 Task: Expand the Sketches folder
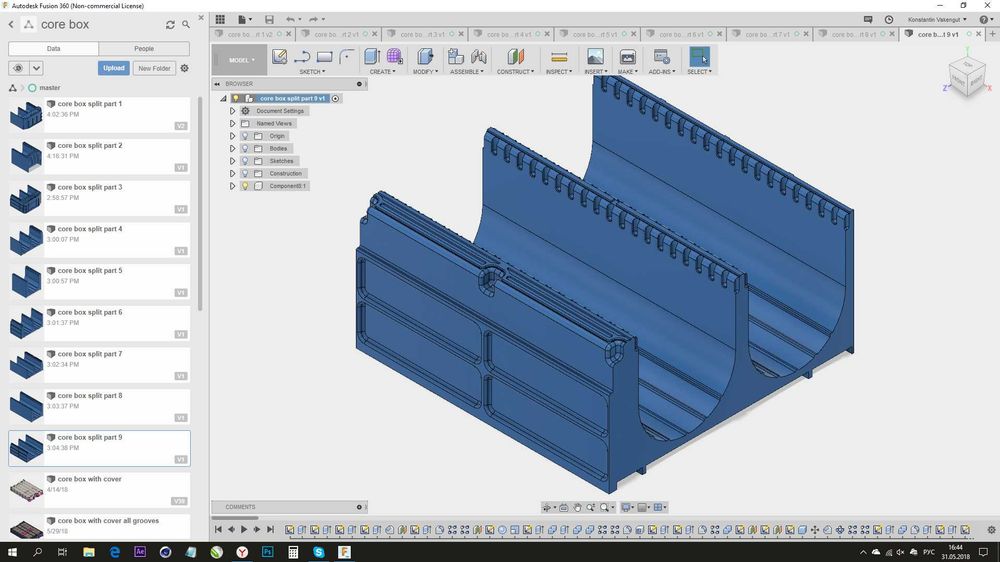(233, 161)
